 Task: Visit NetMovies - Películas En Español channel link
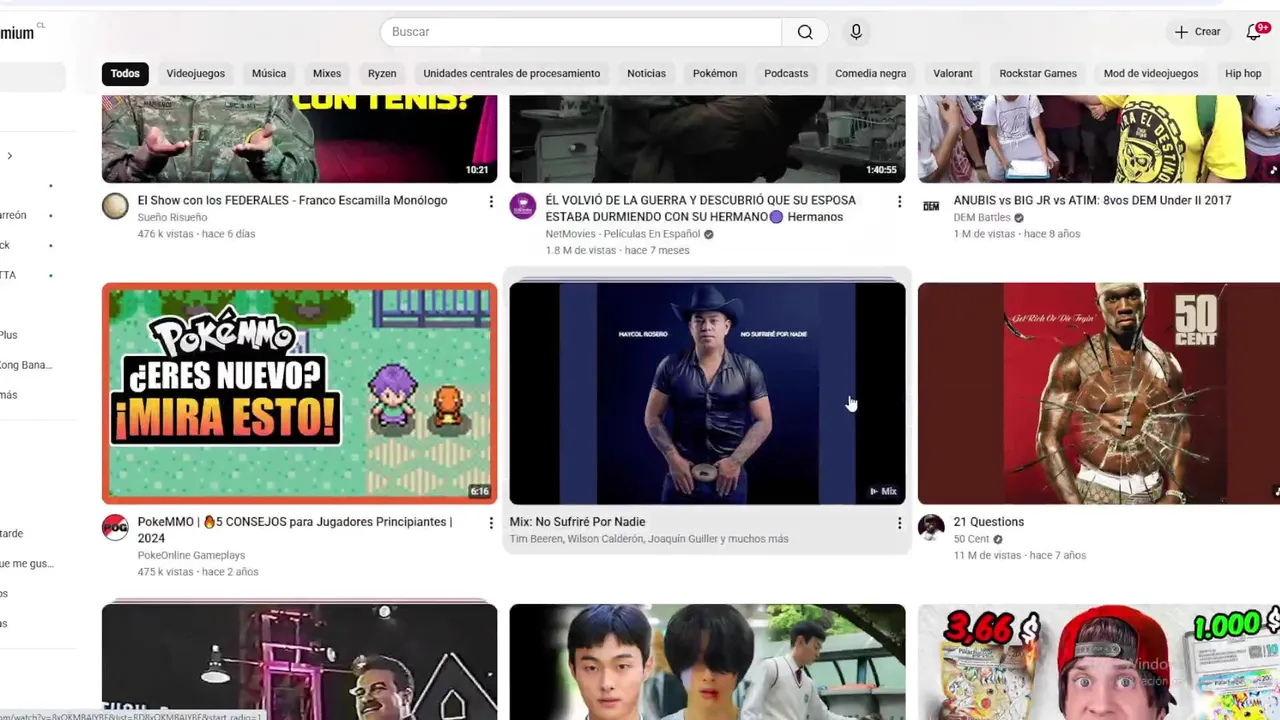pos(622,234)
